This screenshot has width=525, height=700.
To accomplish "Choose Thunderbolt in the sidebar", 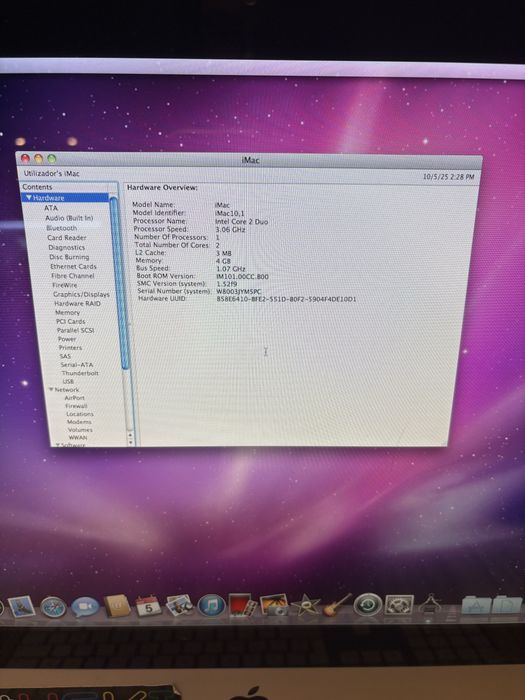I will (80, 373).
